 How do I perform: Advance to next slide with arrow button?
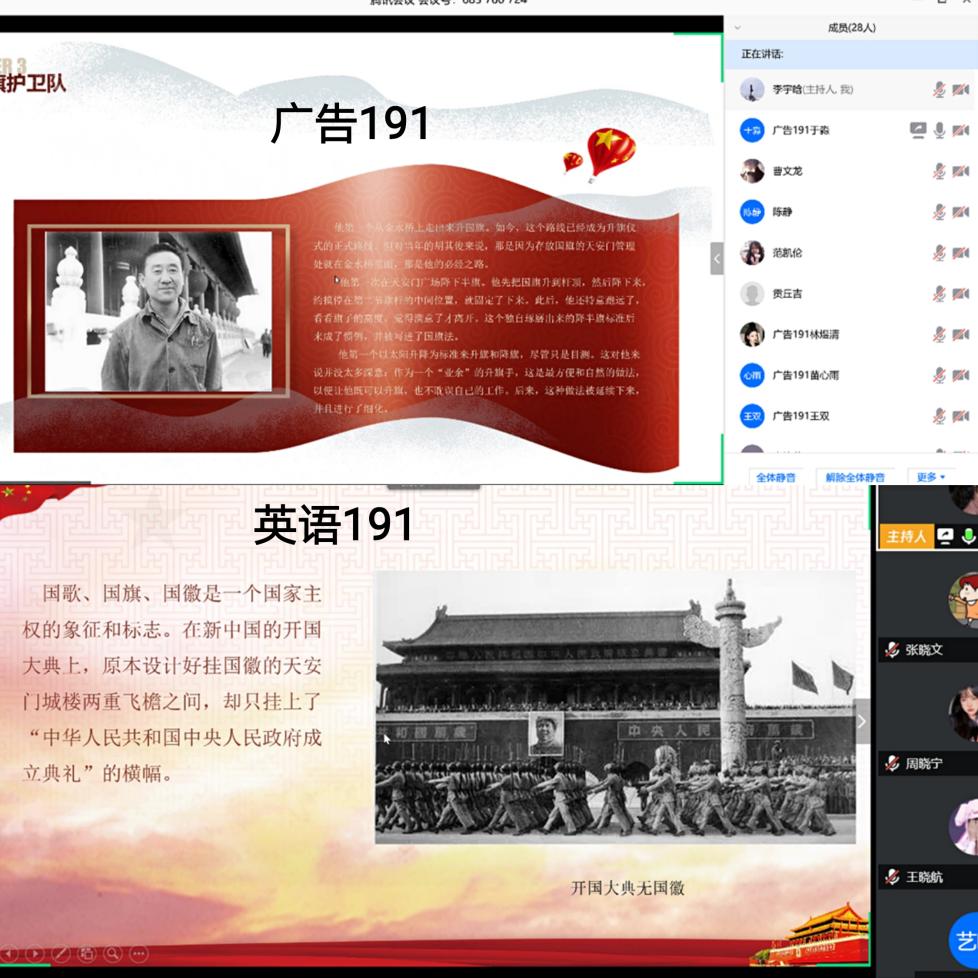[35, 953]
